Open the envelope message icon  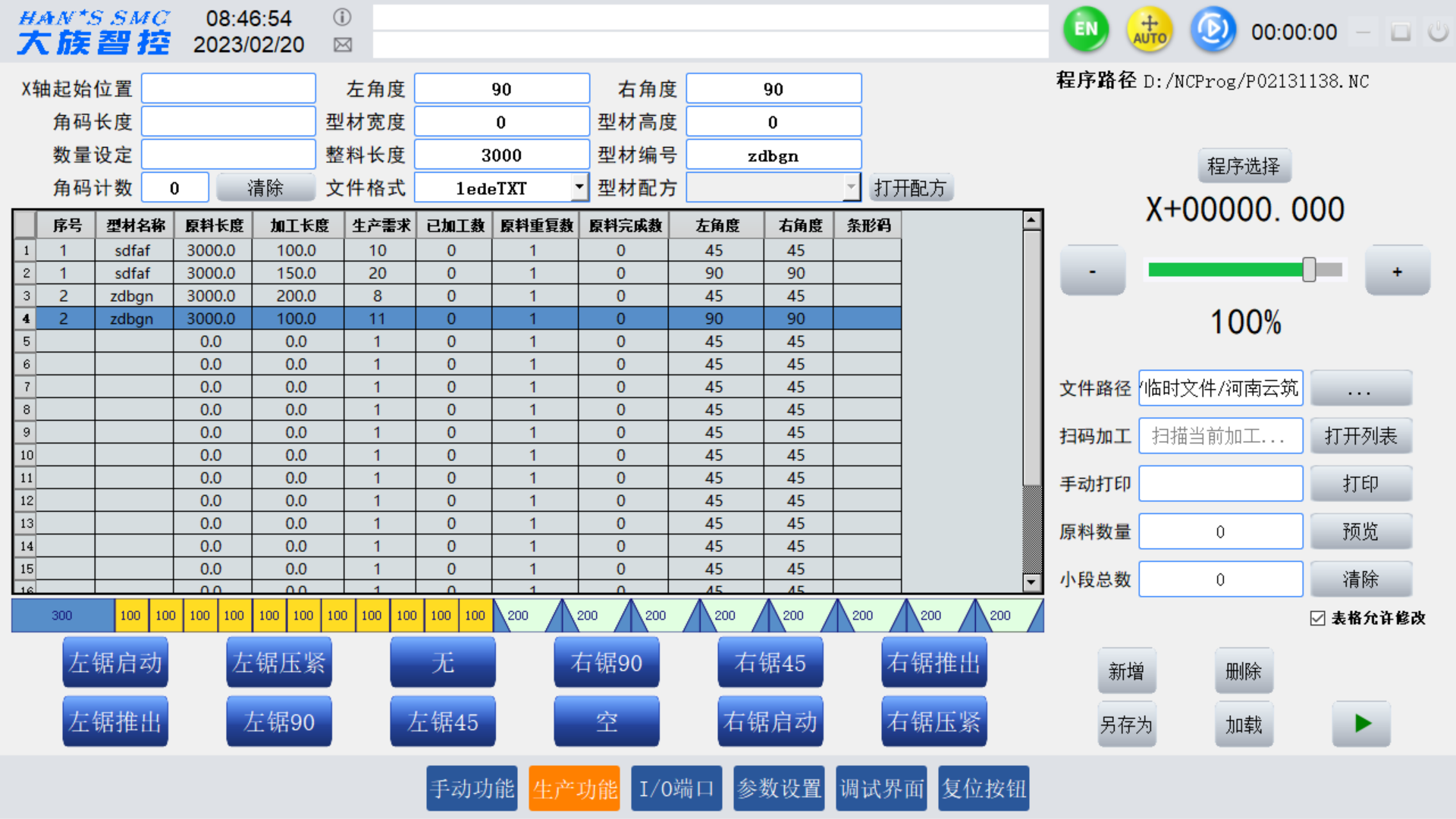(x=342, y=45)
